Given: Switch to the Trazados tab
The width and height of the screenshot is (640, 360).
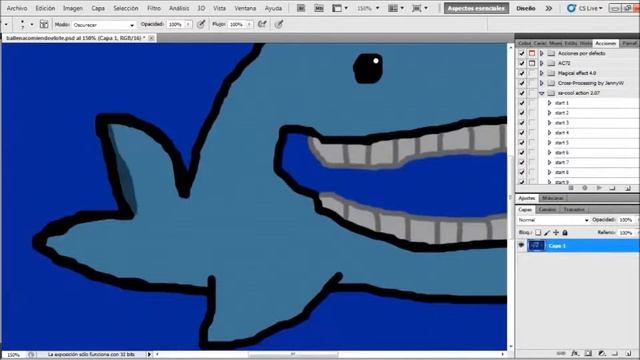Looking at the screenshot, I should click(x=573, y=209).
